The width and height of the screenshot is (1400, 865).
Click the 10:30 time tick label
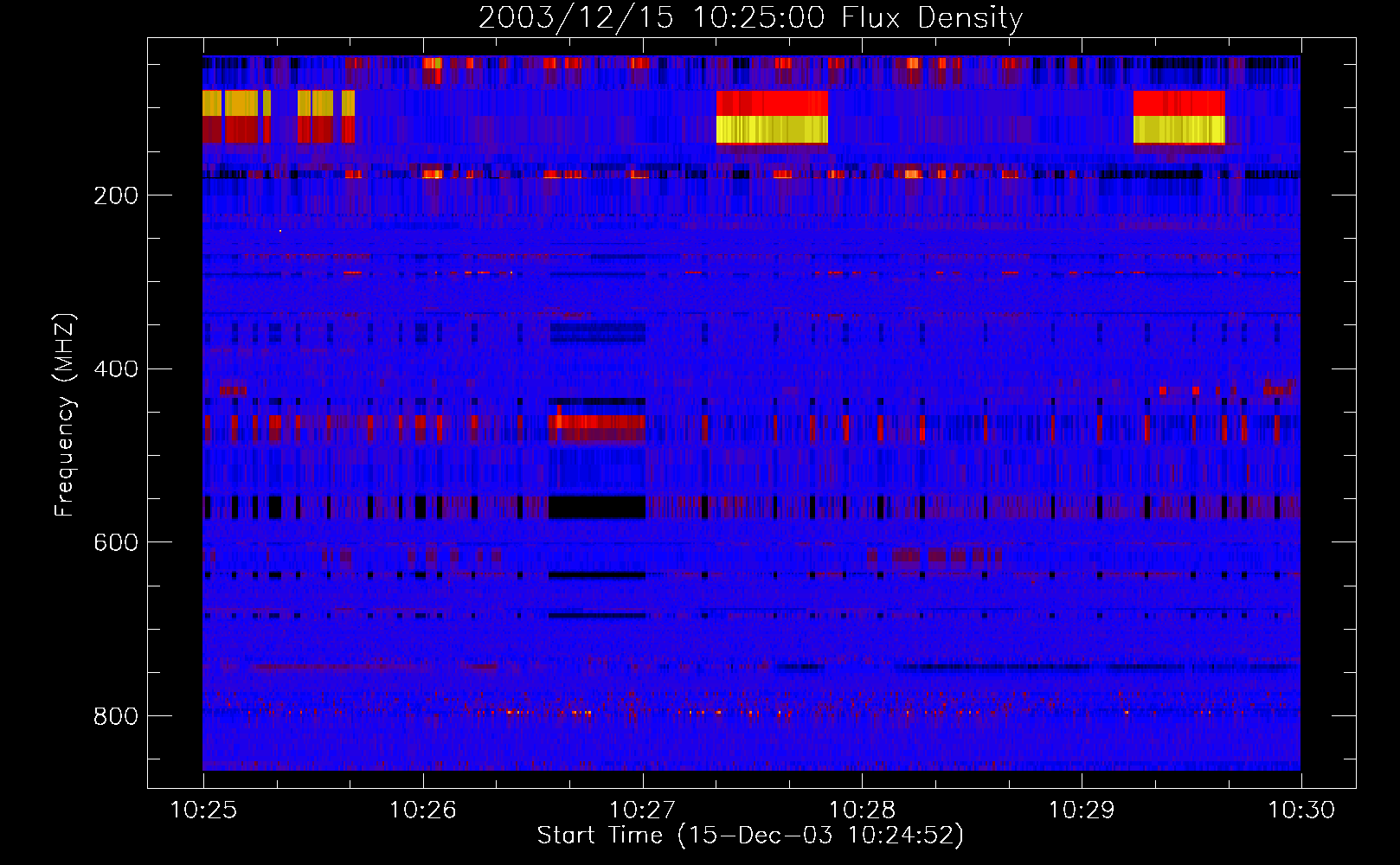1302,810
